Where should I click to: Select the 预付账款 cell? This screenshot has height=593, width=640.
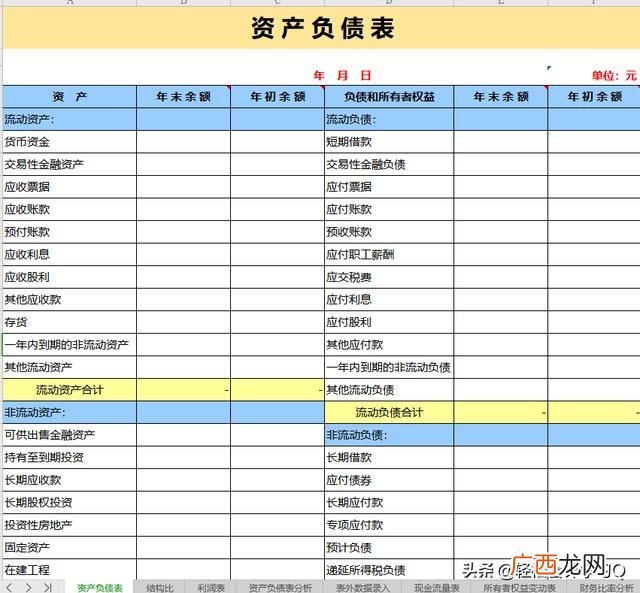point(69,232)
